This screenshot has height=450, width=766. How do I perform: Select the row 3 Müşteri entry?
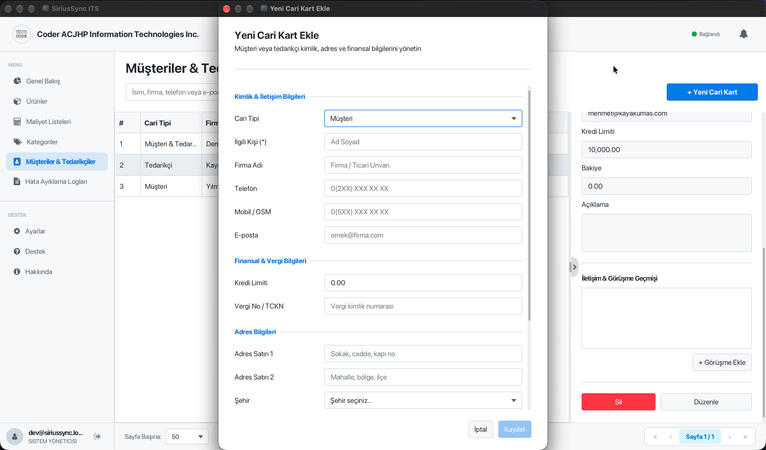click(x=167, y=187)
